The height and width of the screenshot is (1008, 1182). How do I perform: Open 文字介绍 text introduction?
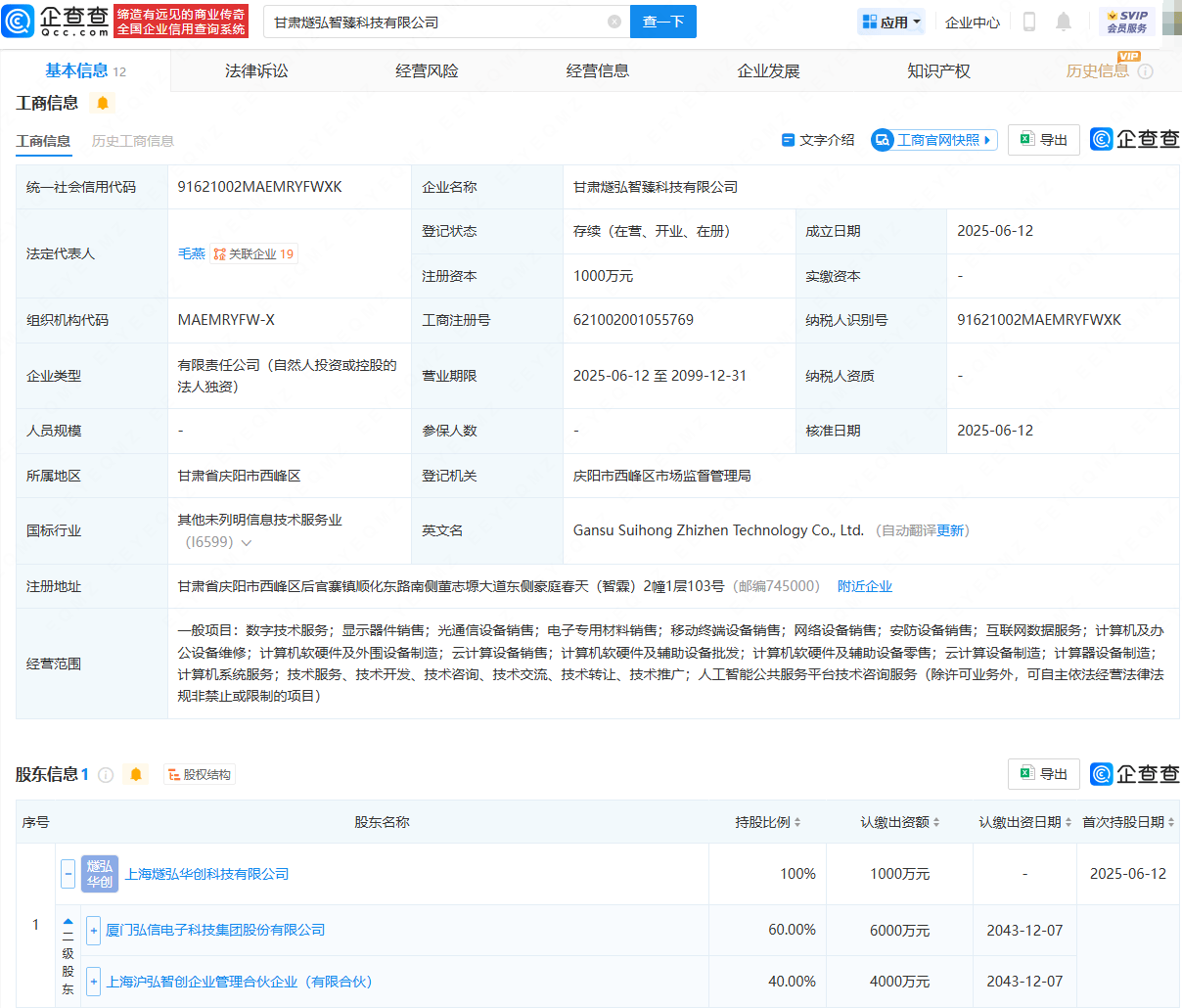[x=818, y=140]
